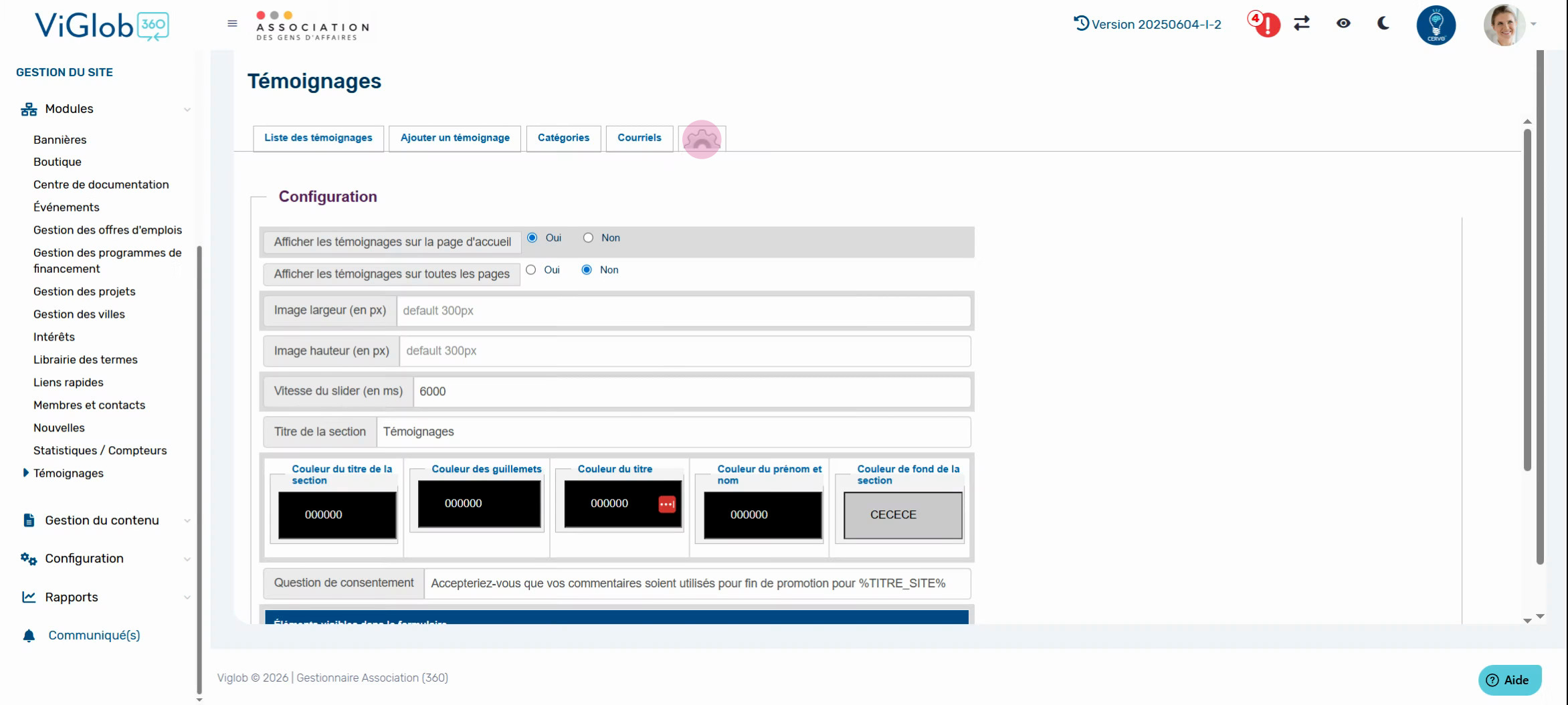Open Événements module
Screen dimensions: 1568x705
pos(66,207)
